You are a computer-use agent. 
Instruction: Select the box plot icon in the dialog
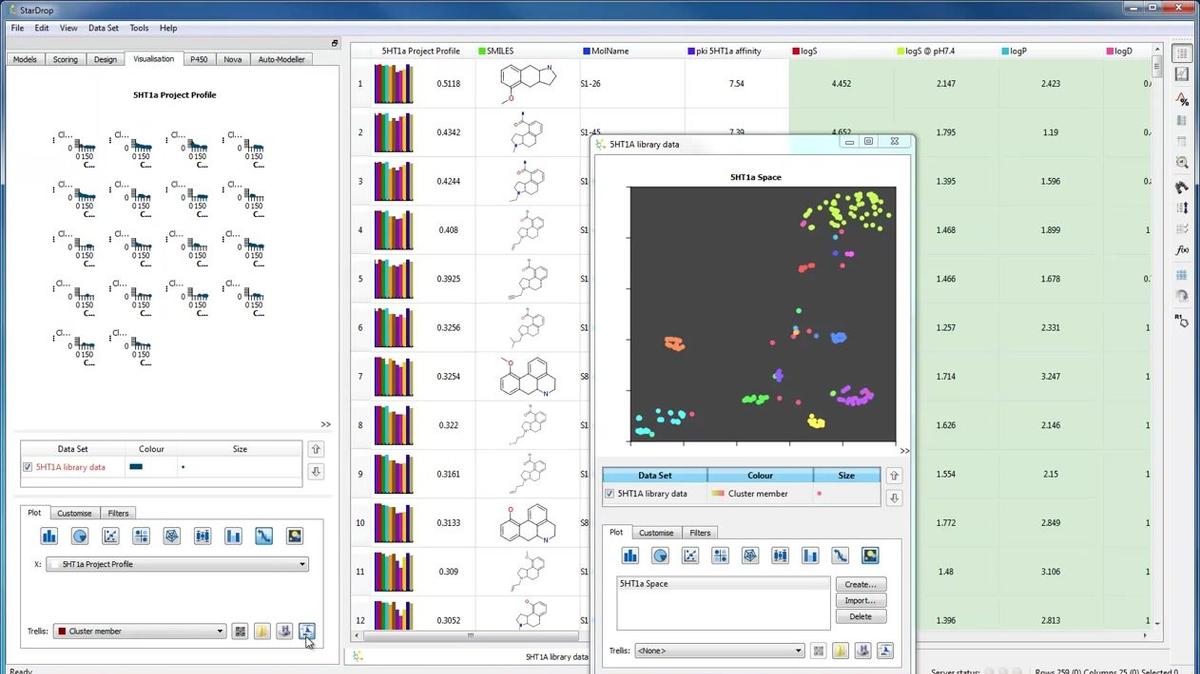click(x=781, y=556)
